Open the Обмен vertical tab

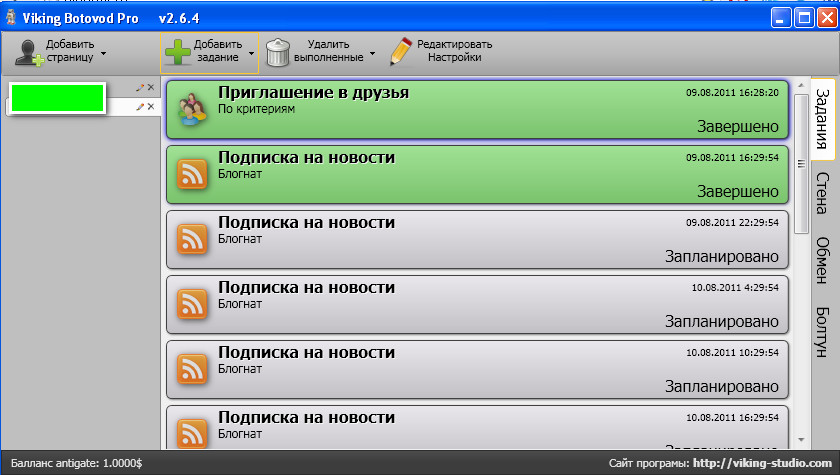point(822,260)
